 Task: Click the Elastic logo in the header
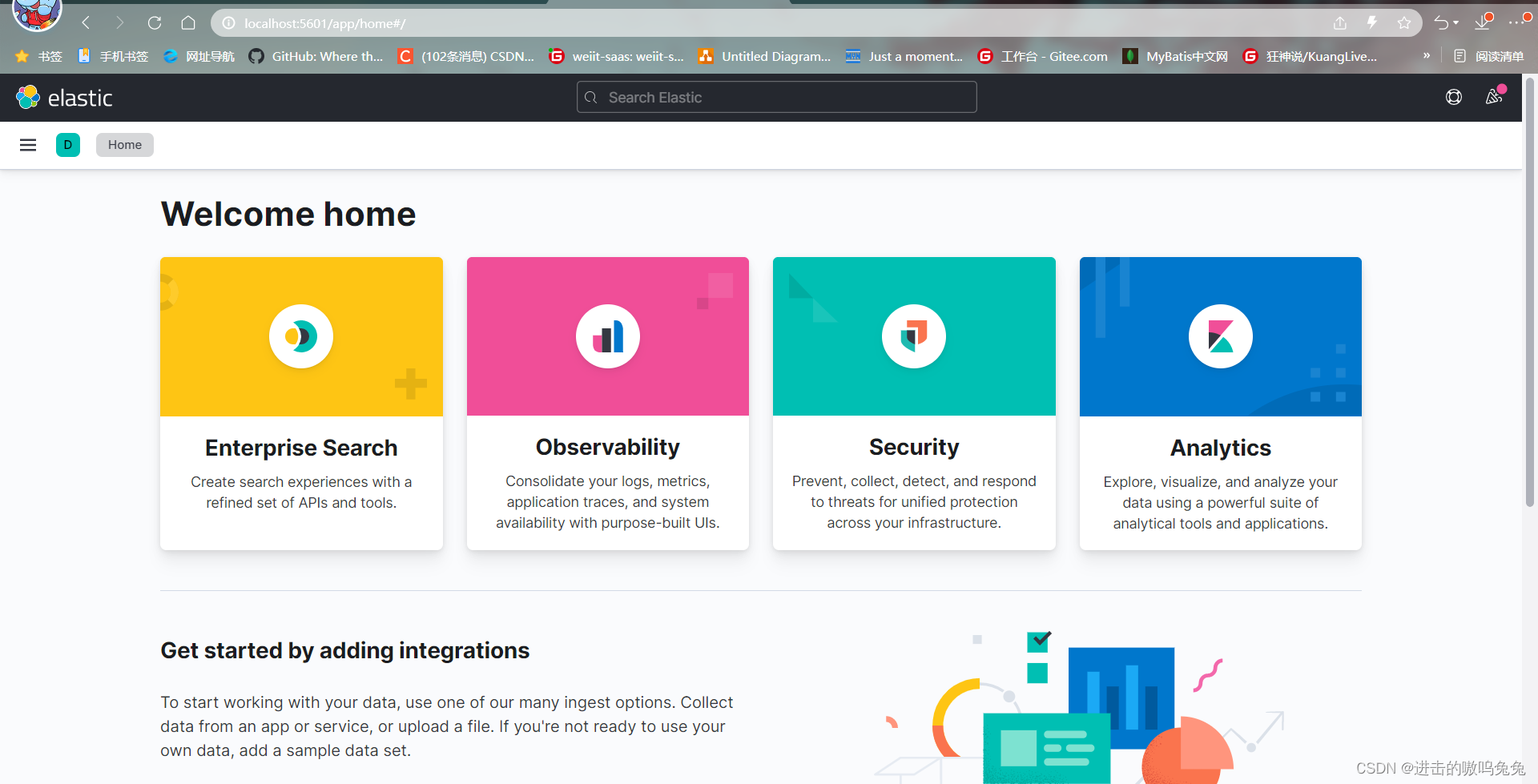[x=64, y=98]
